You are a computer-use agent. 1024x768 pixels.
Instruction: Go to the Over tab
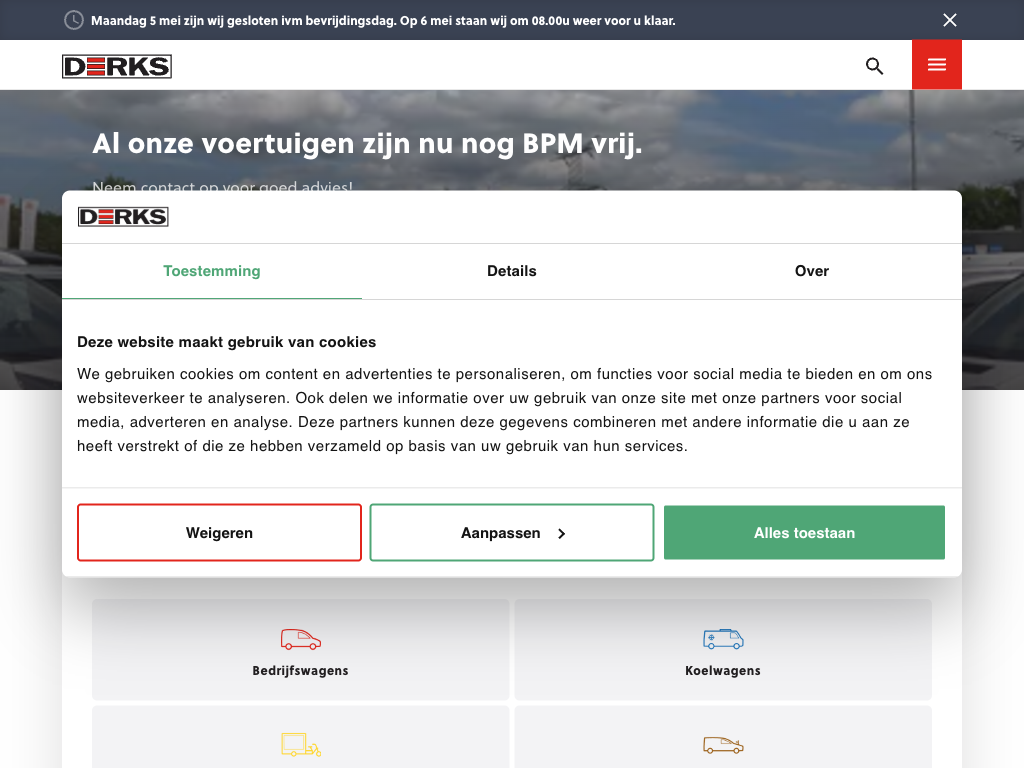click(x=812, y=271)
